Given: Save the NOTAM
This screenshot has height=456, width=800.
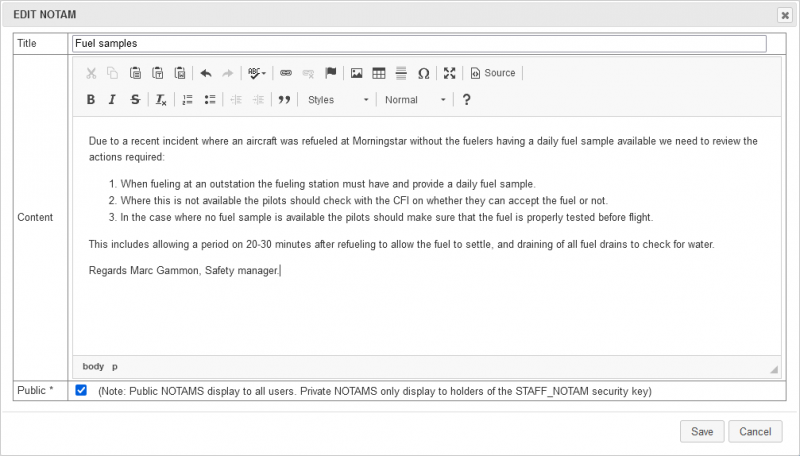Looking at the screenshot, I should pos(701,432).
